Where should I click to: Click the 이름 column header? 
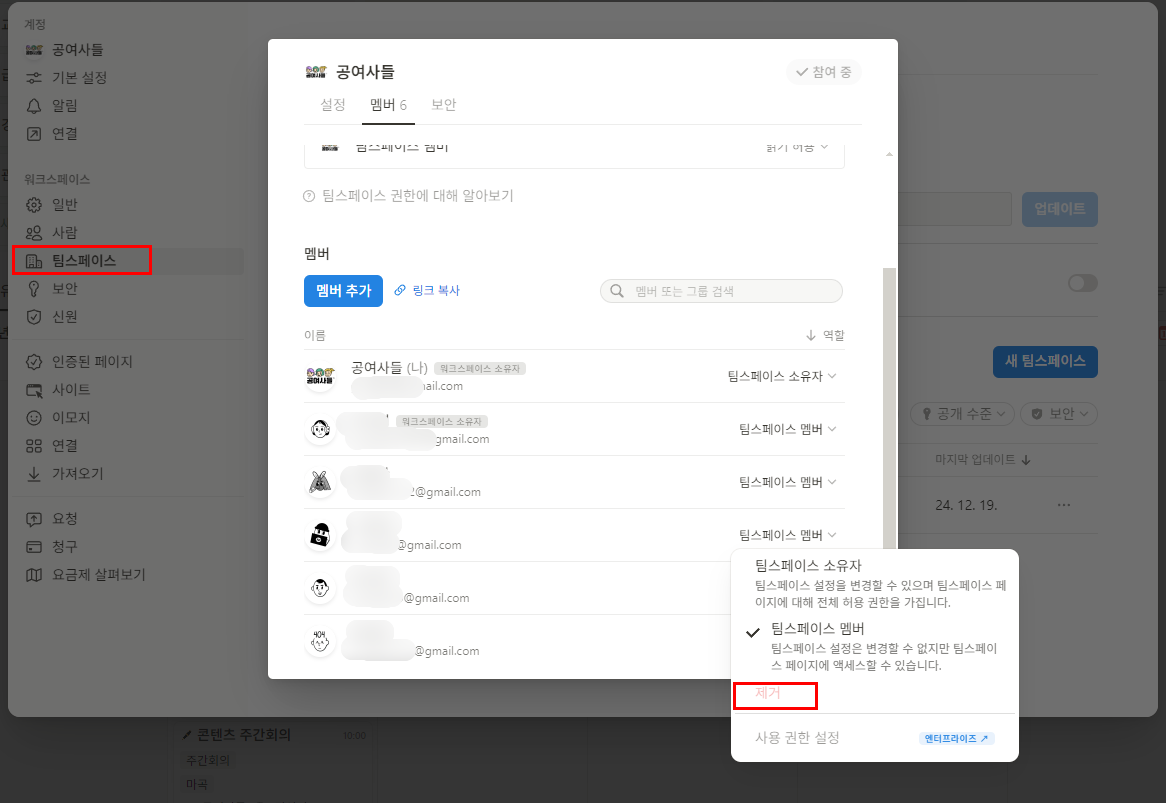315,335
